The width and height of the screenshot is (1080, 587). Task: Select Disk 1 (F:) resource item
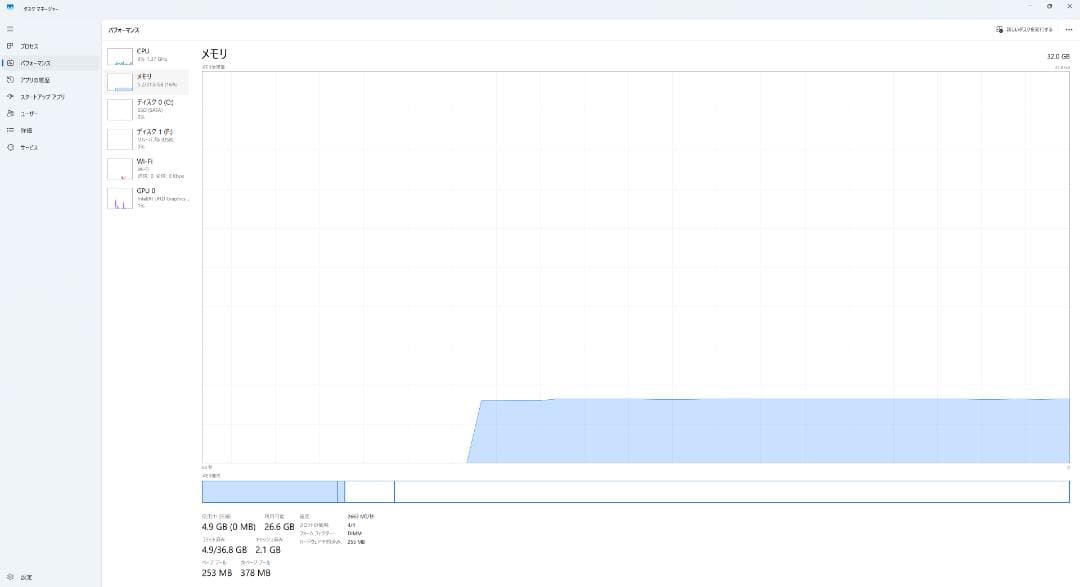[147, 138]
